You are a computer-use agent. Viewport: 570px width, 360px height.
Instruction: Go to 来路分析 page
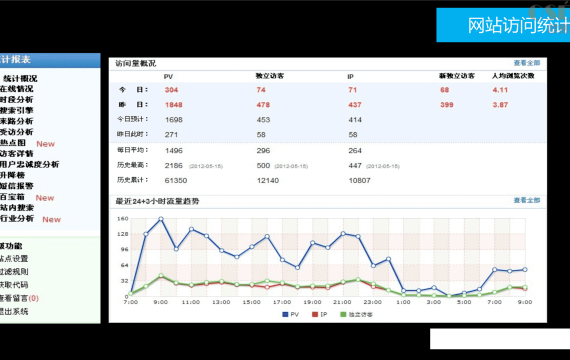click(x=17, y=121)
